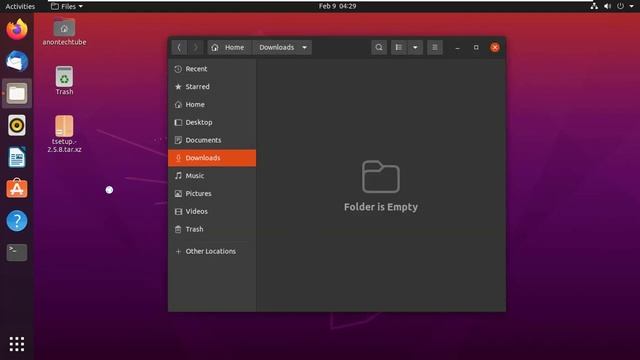The image size is (640, 360).
Task: Open Desktop in the sidebar
Action: 212,122
